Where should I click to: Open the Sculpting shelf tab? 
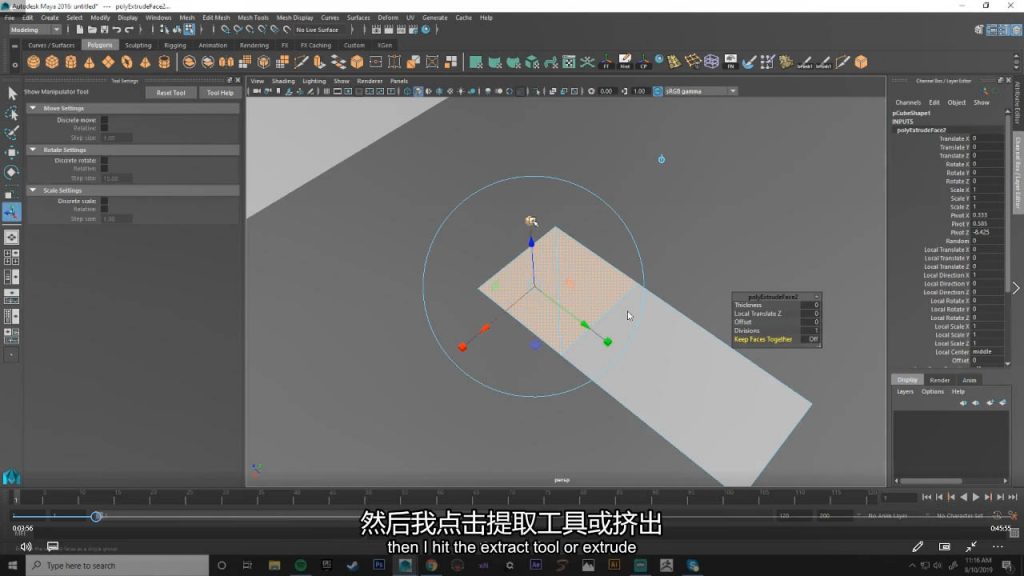[x=138, y=45]
